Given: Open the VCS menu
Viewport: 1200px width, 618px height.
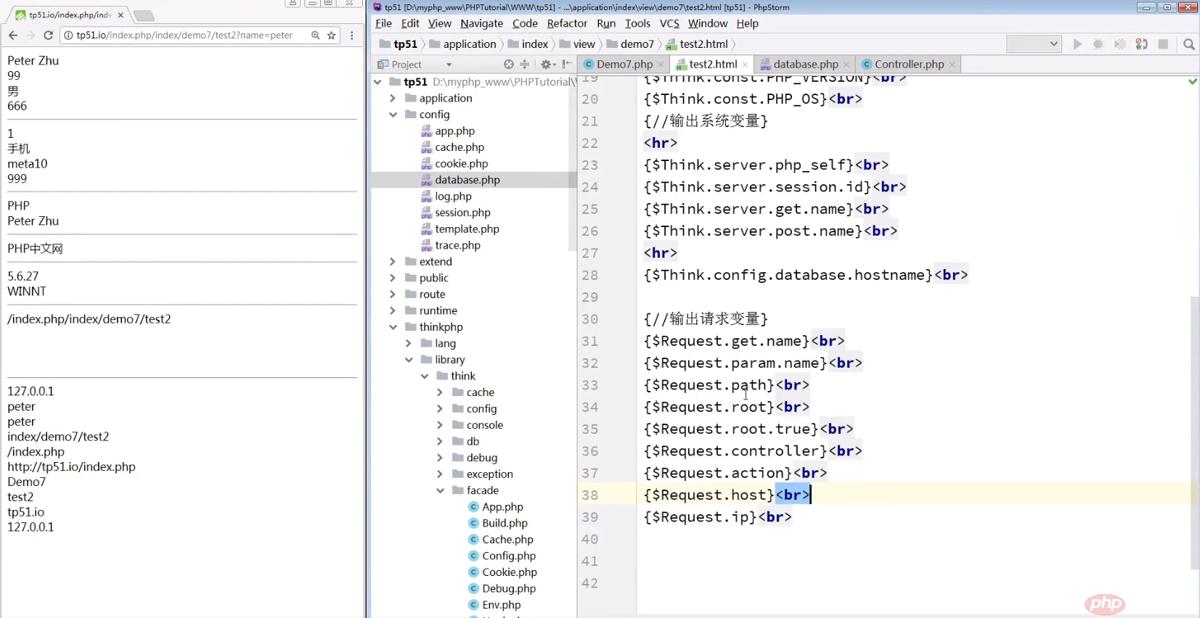Looking at the screenshot, I should (669, 23).
